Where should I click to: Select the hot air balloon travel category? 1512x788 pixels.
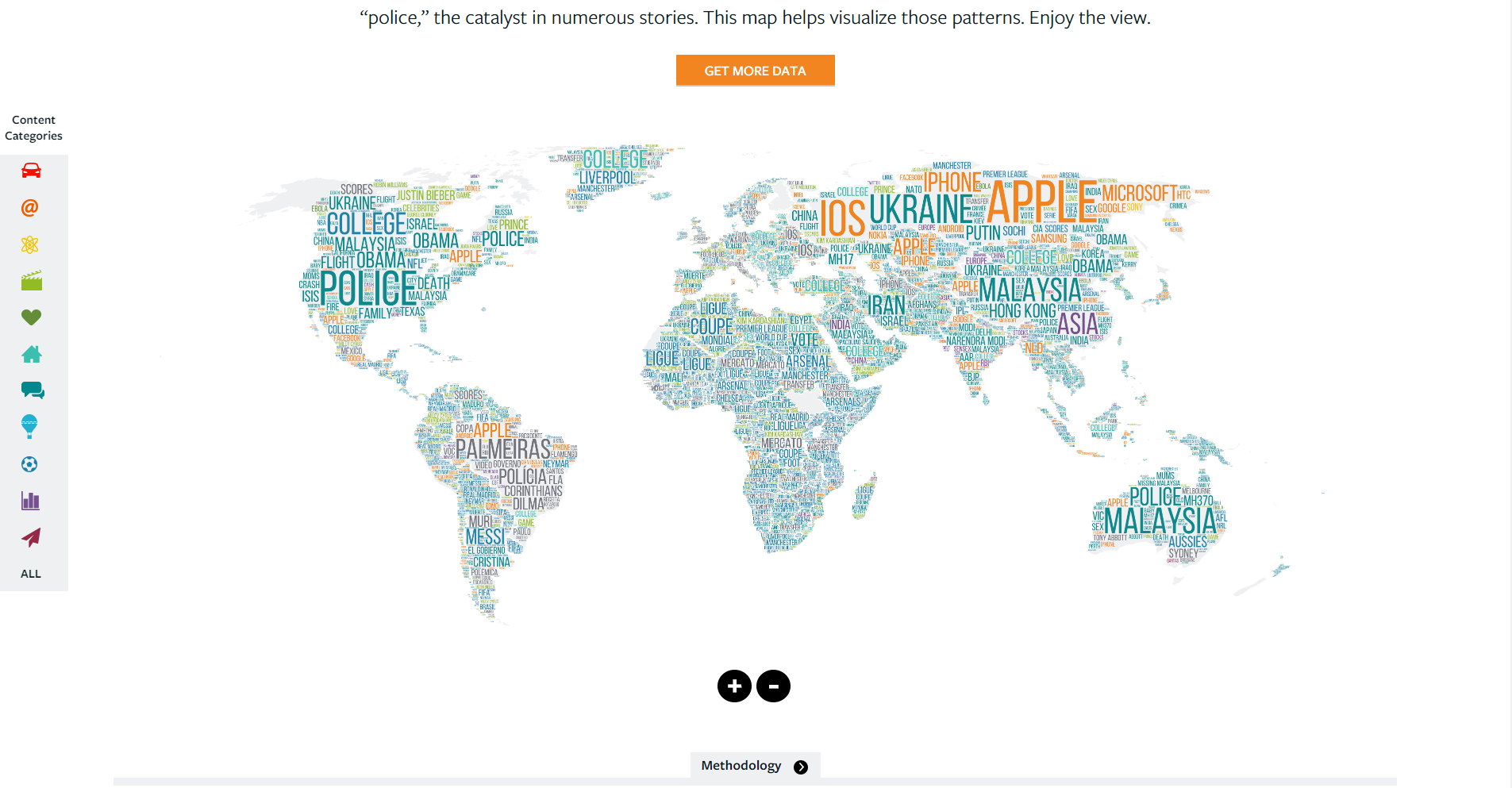point(30,427)
